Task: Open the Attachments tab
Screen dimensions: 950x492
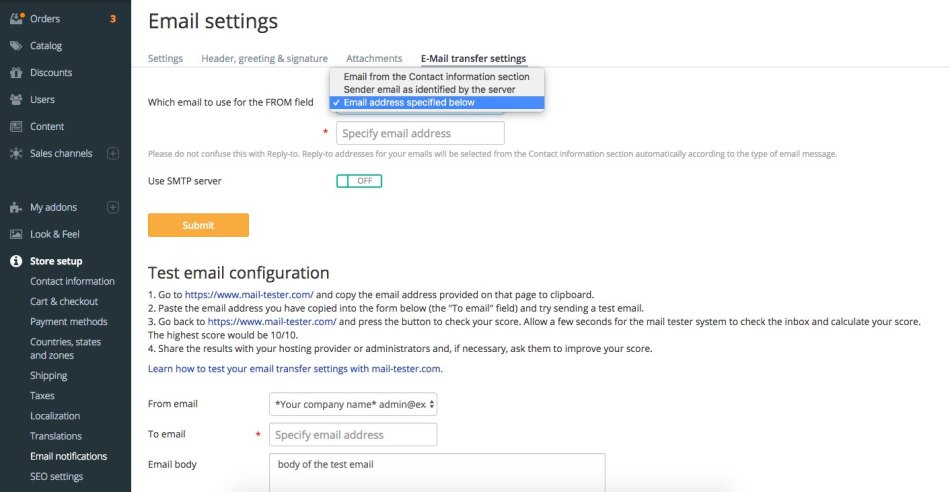Action: tap(374, 59)
